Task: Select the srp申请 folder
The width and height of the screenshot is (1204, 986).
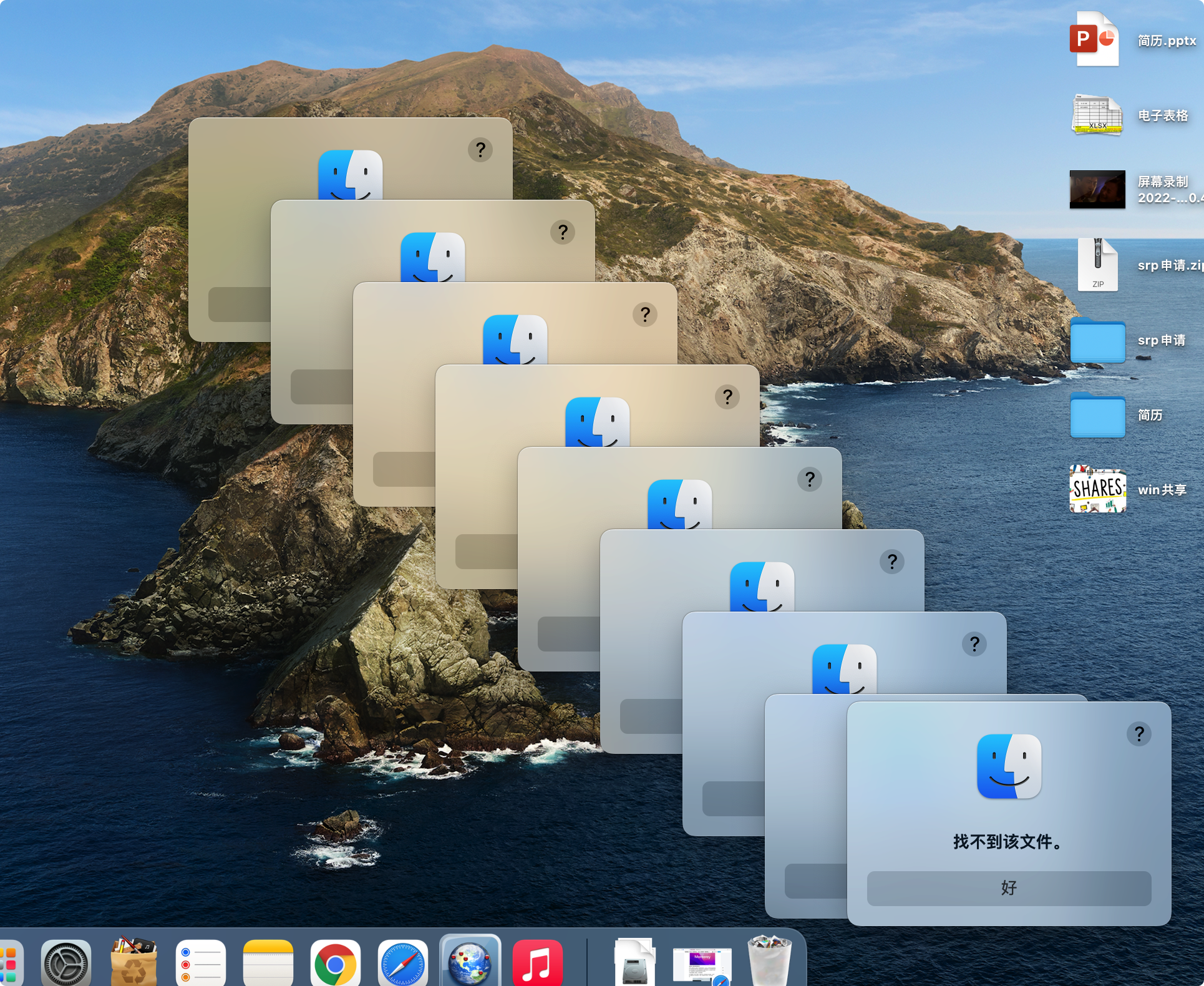Action: (1097, 340)
